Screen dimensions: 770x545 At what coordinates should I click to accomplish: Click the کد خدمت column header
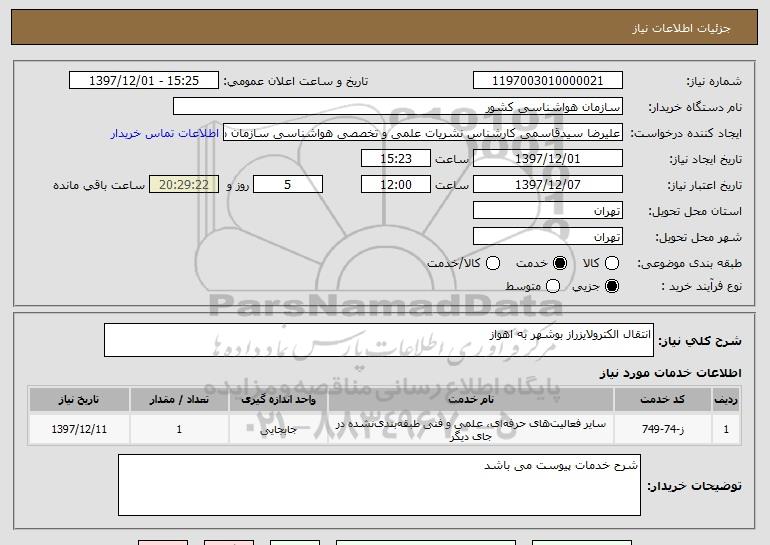tap(662, 400)
